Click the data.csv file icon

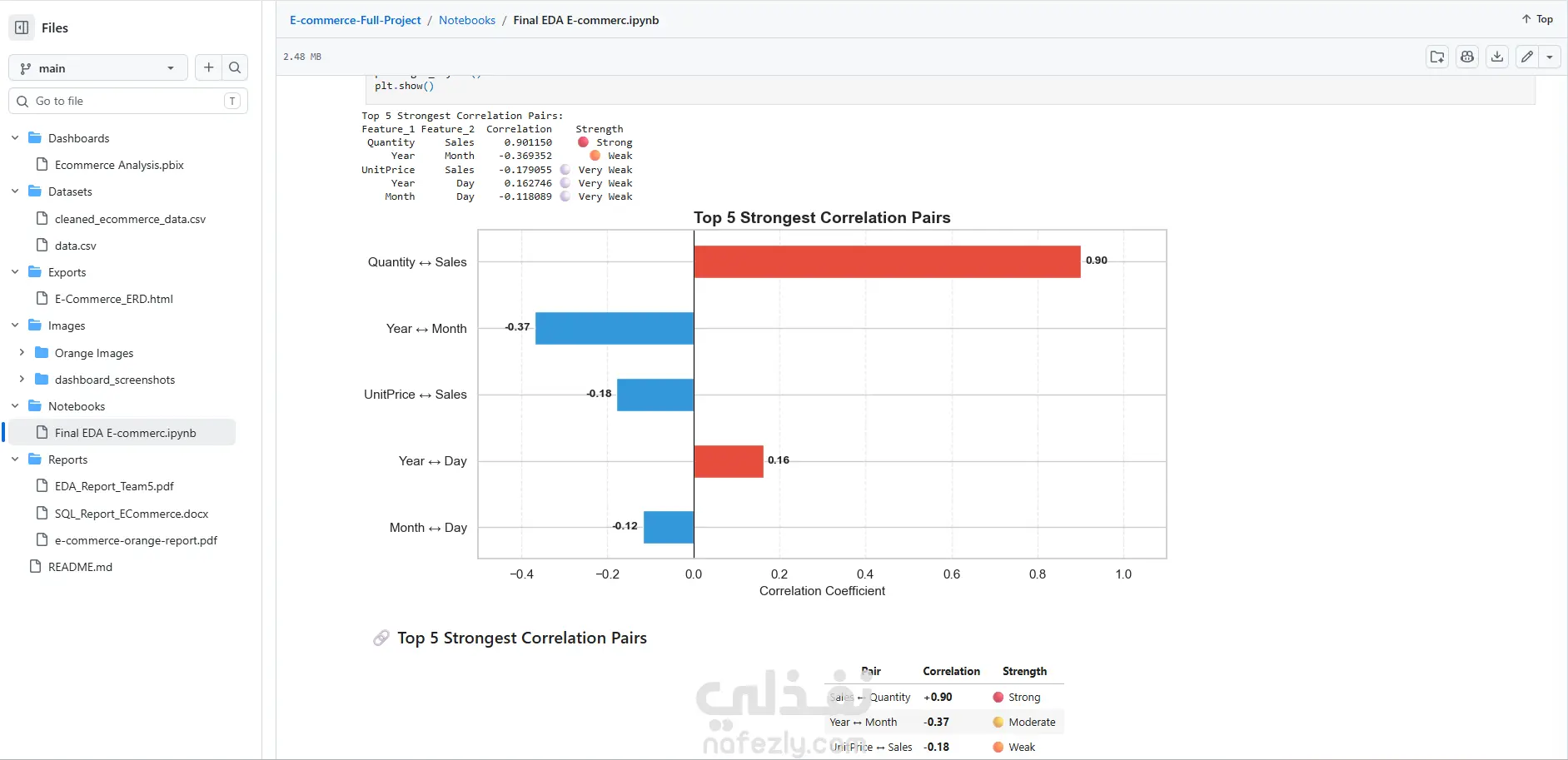[x=42, y=245]
